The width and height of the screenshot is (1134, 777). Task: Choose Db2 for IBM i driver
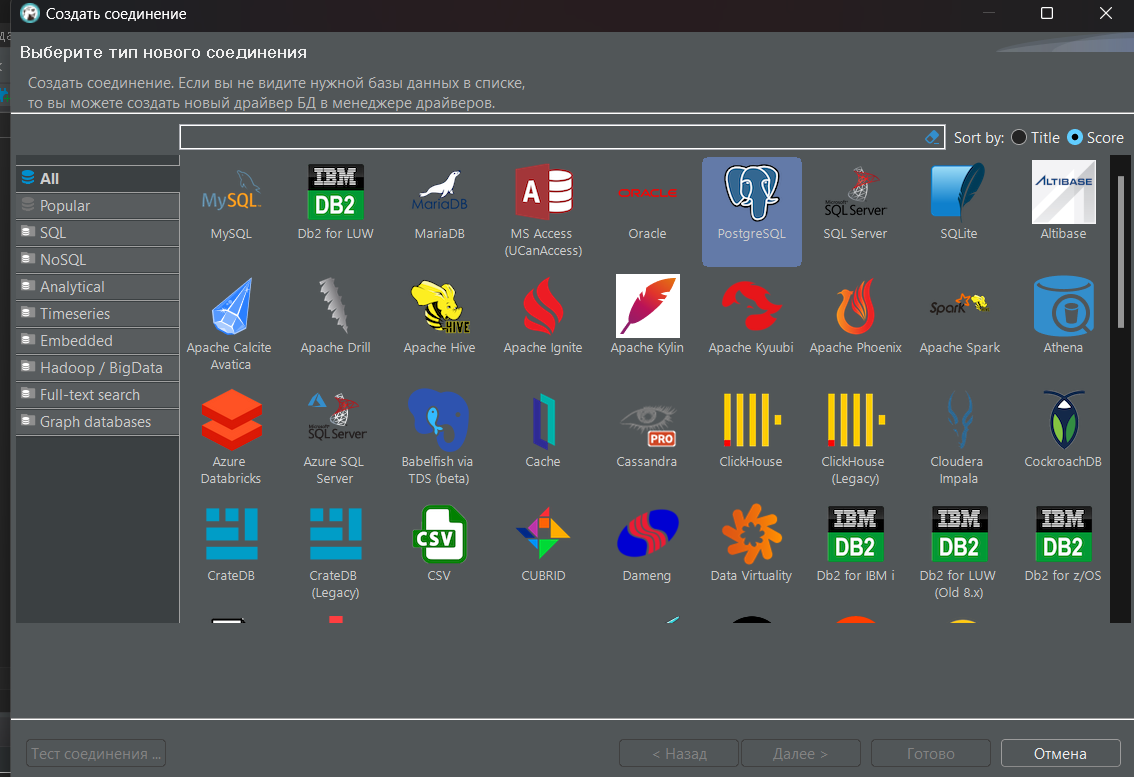click(856, 544)
